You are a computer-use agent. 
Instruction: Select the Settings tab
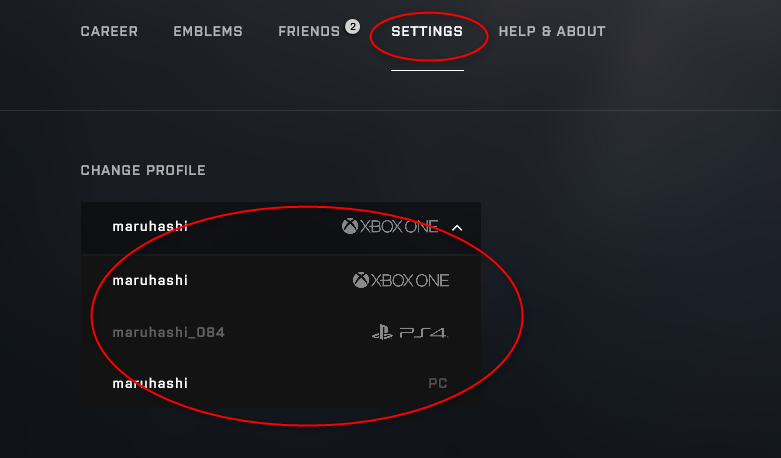pyautogui.click(x=427, y=31)
